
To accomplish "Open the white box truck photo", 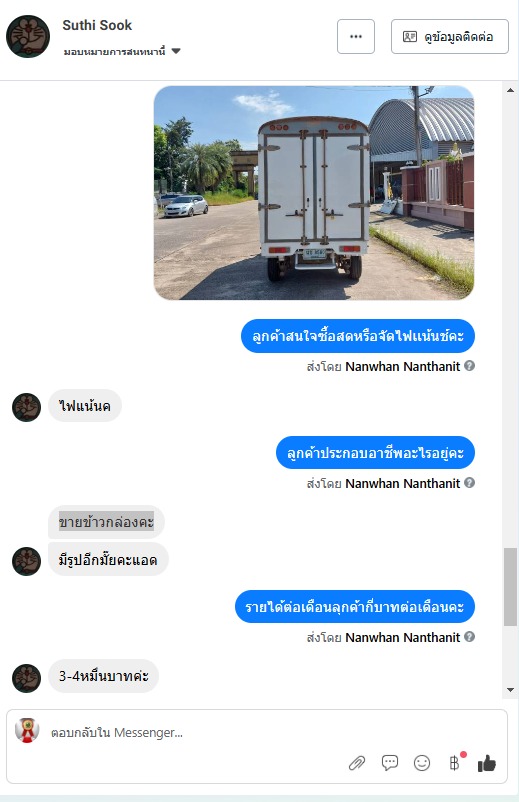I will [x=314, y=192].
